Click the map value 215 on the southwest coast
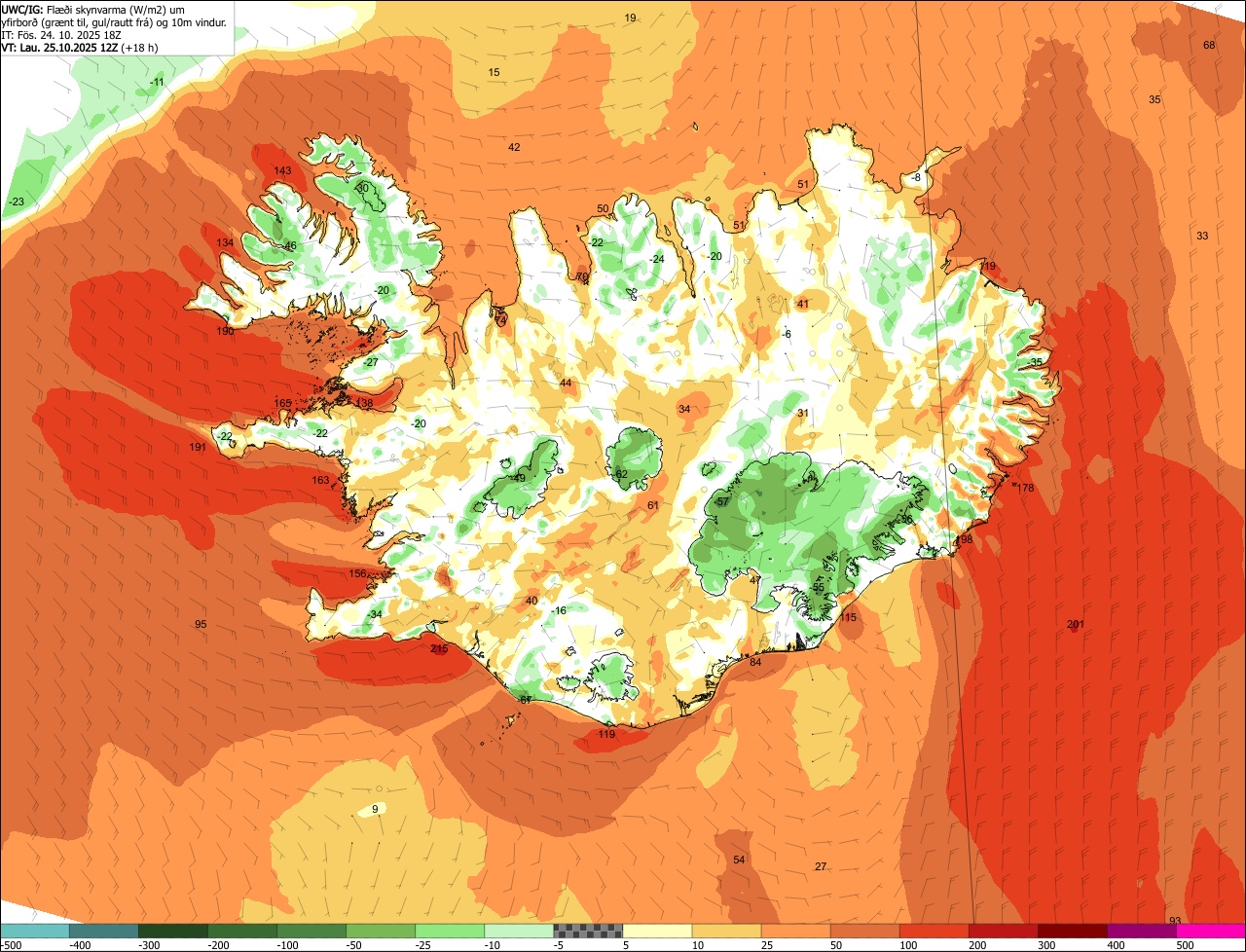 coord(439,648)
